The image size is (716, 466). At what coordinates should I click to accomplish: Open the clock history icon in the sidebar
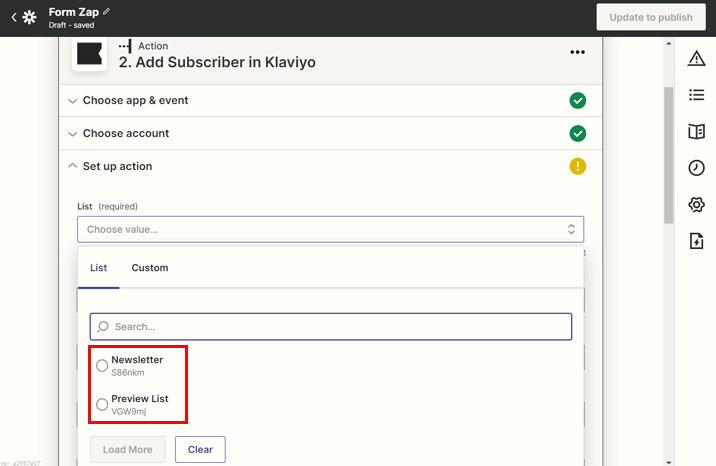coord(696,168)
